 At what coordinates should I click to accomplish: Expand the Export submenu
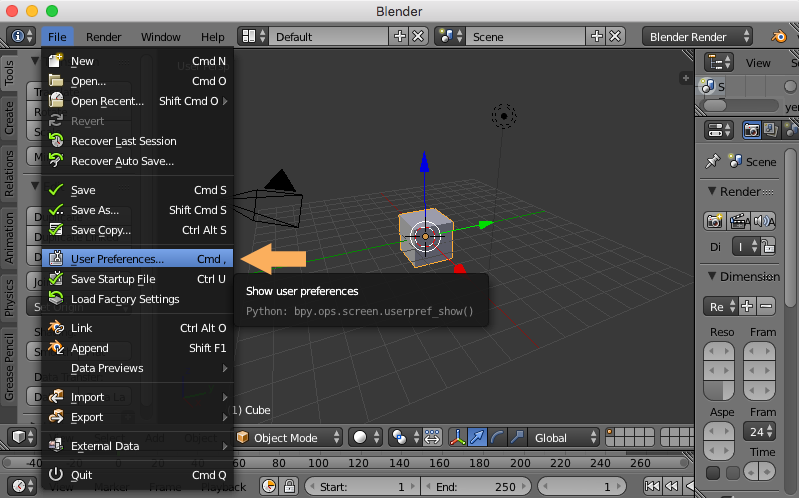coord(138,416)
